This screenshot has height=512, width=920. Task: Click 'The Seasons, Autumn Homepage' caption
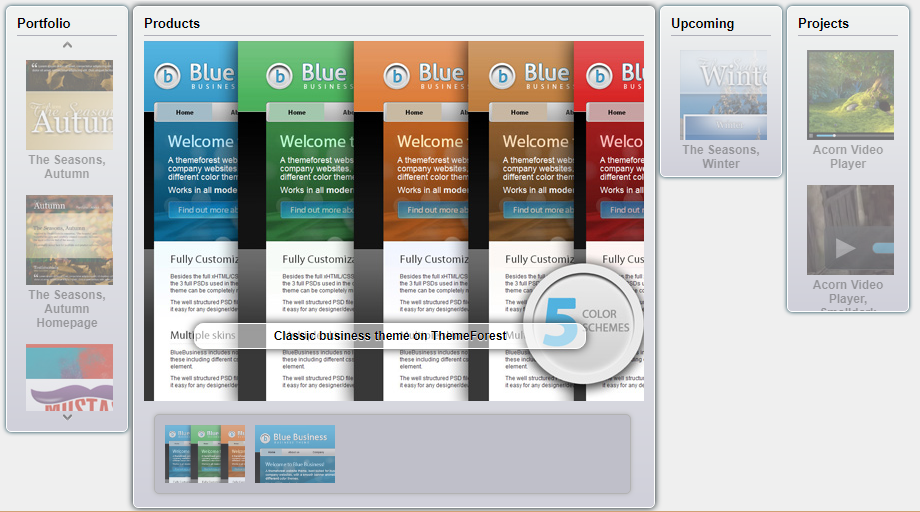click(67, 308)
